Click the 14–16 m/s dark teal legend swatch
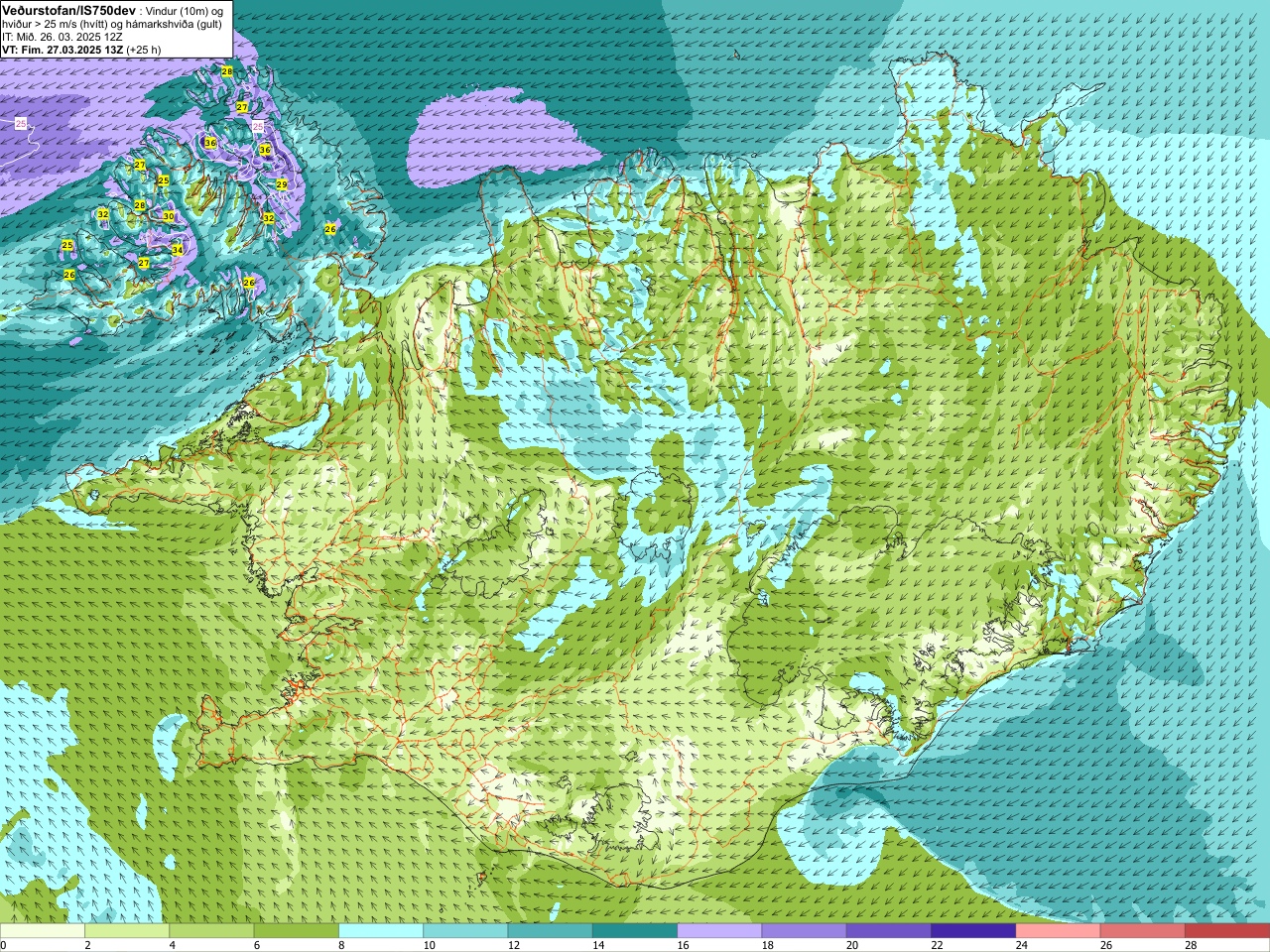 tap(635, 931)
